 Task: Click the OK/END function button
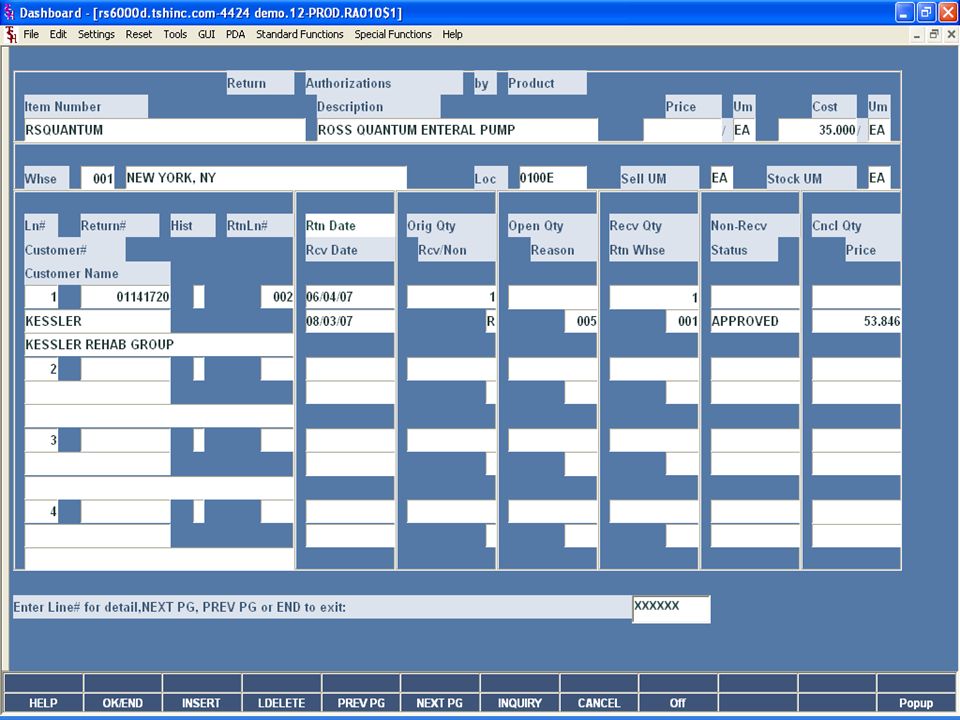click(122, 703)
